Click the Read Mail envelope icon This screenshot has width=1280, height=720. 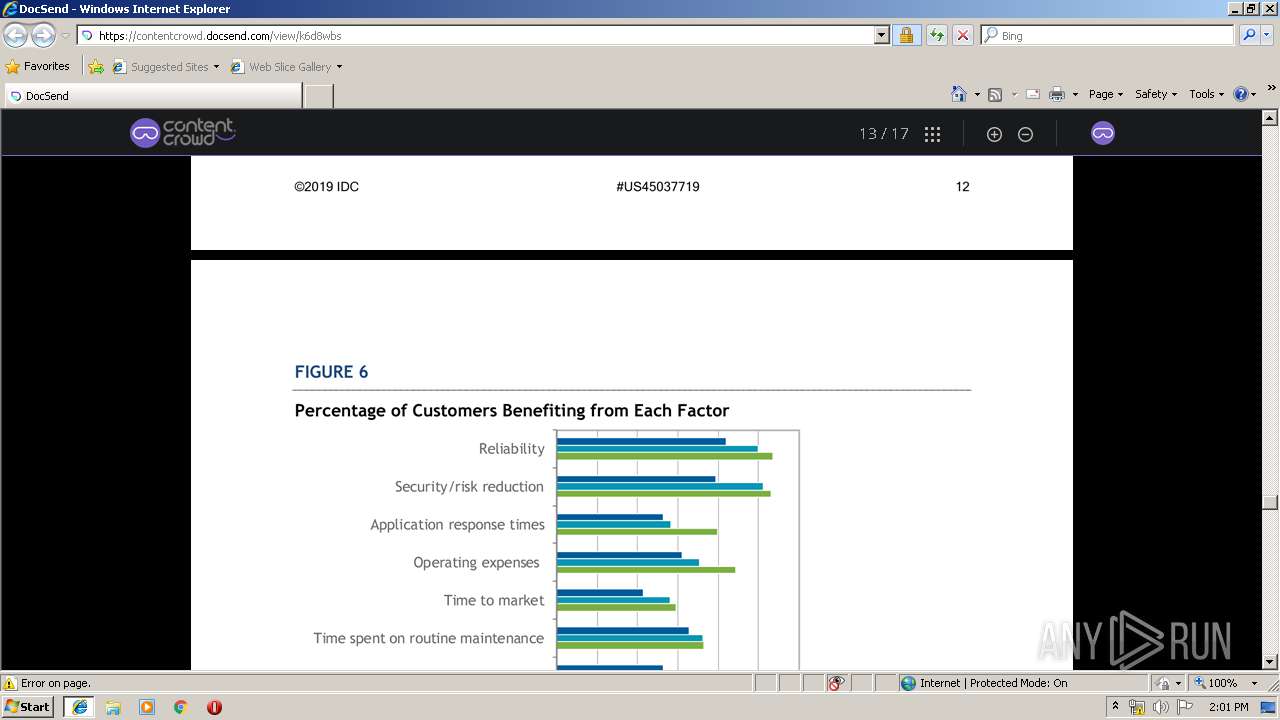1033,94
